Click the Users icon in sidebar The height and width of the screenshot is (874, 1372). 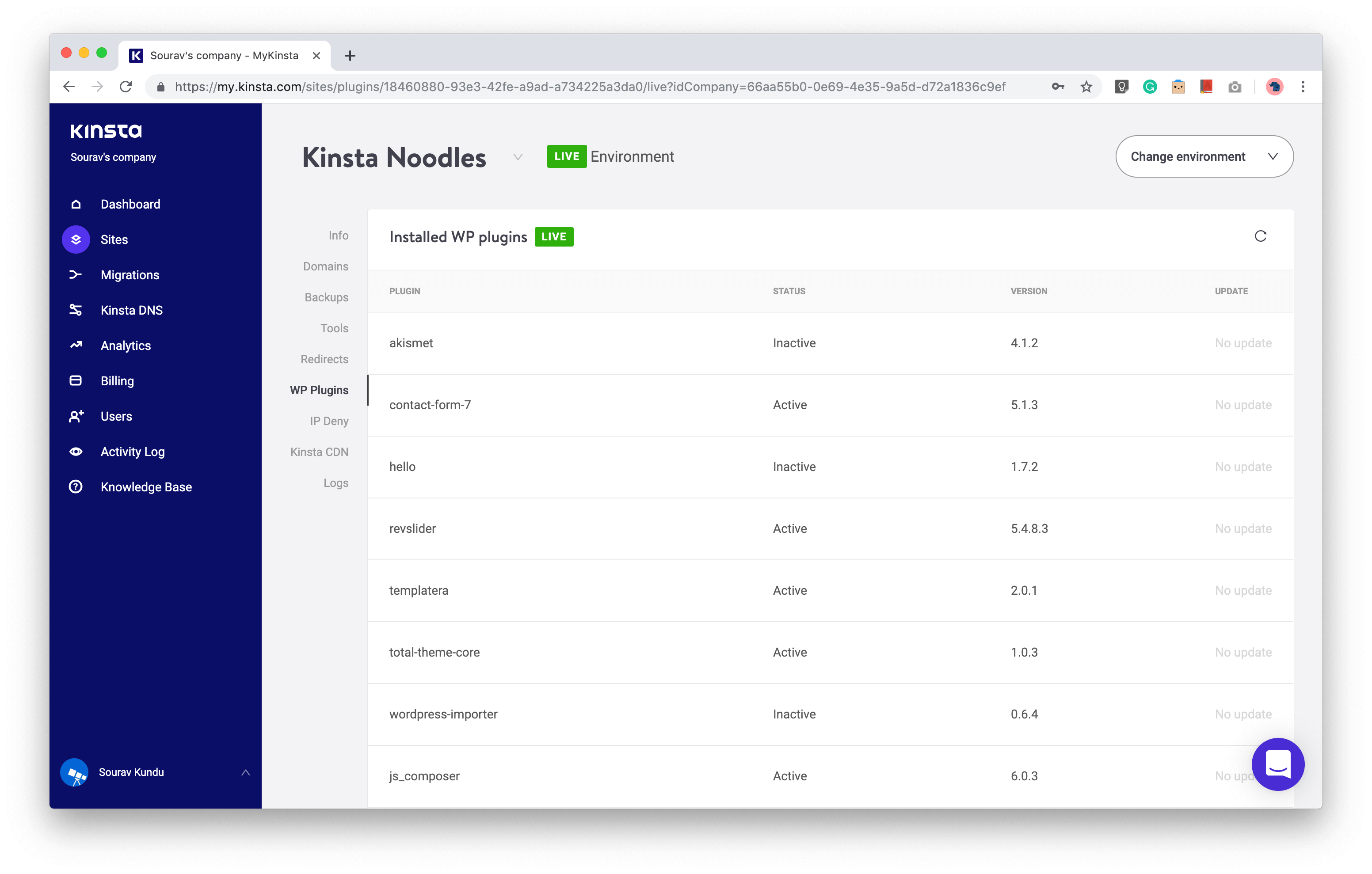(x=77, y=416)
